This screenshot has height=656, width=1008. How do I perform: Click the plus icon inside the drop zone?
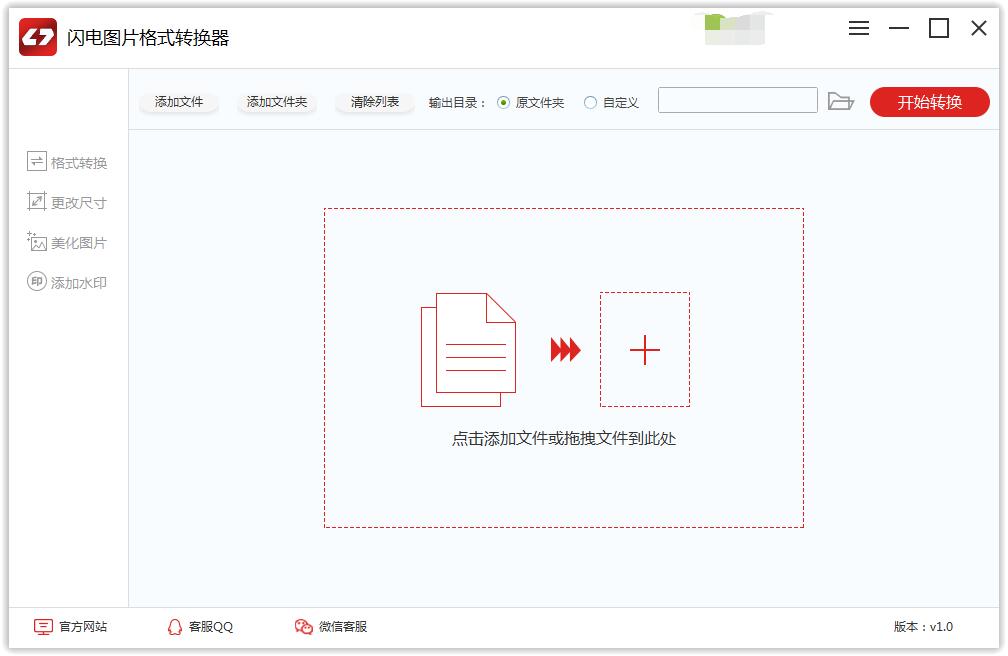tap(645, 350)
